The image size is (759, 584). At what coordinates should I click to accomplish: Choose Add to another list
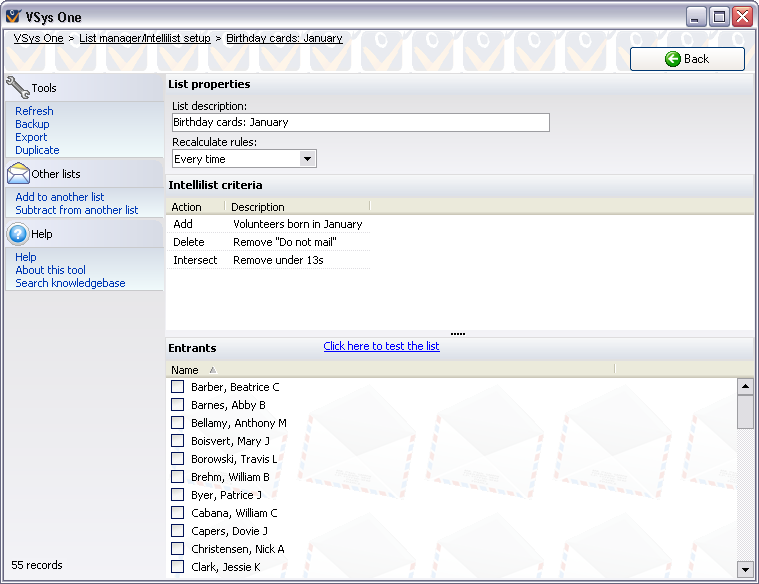[60, 197]
